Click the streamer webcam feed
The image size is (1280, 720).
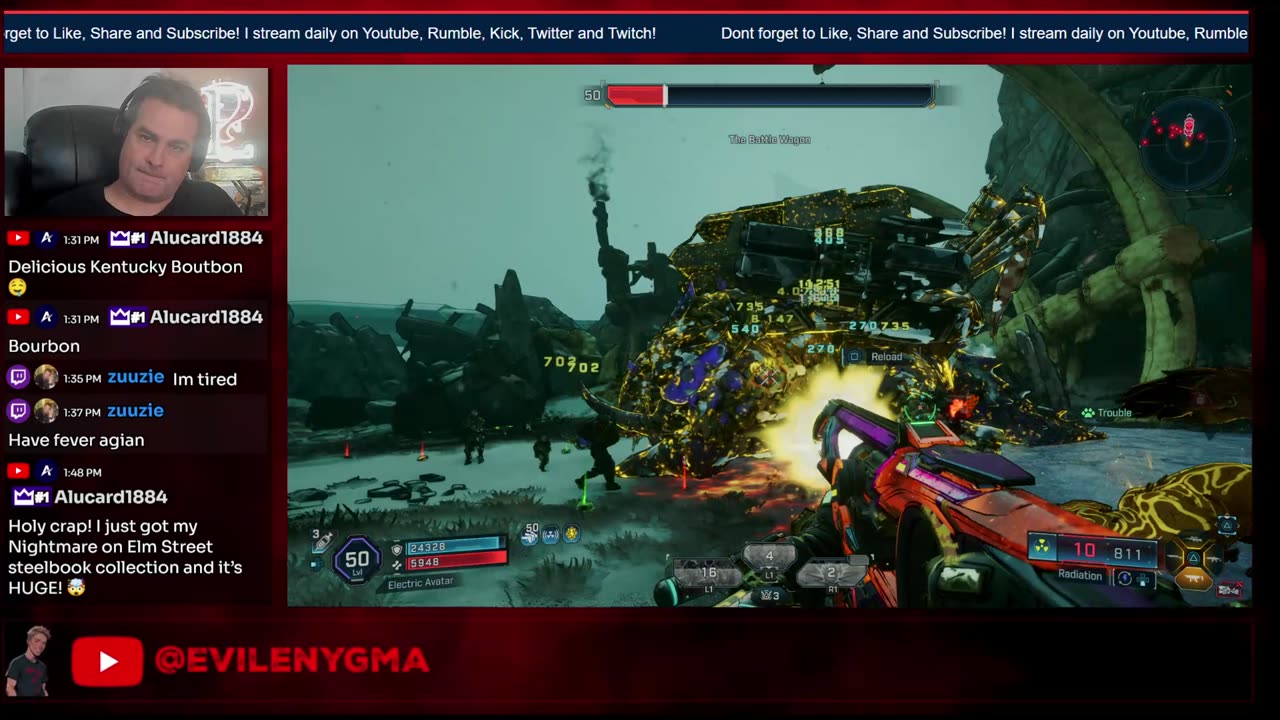136,142
